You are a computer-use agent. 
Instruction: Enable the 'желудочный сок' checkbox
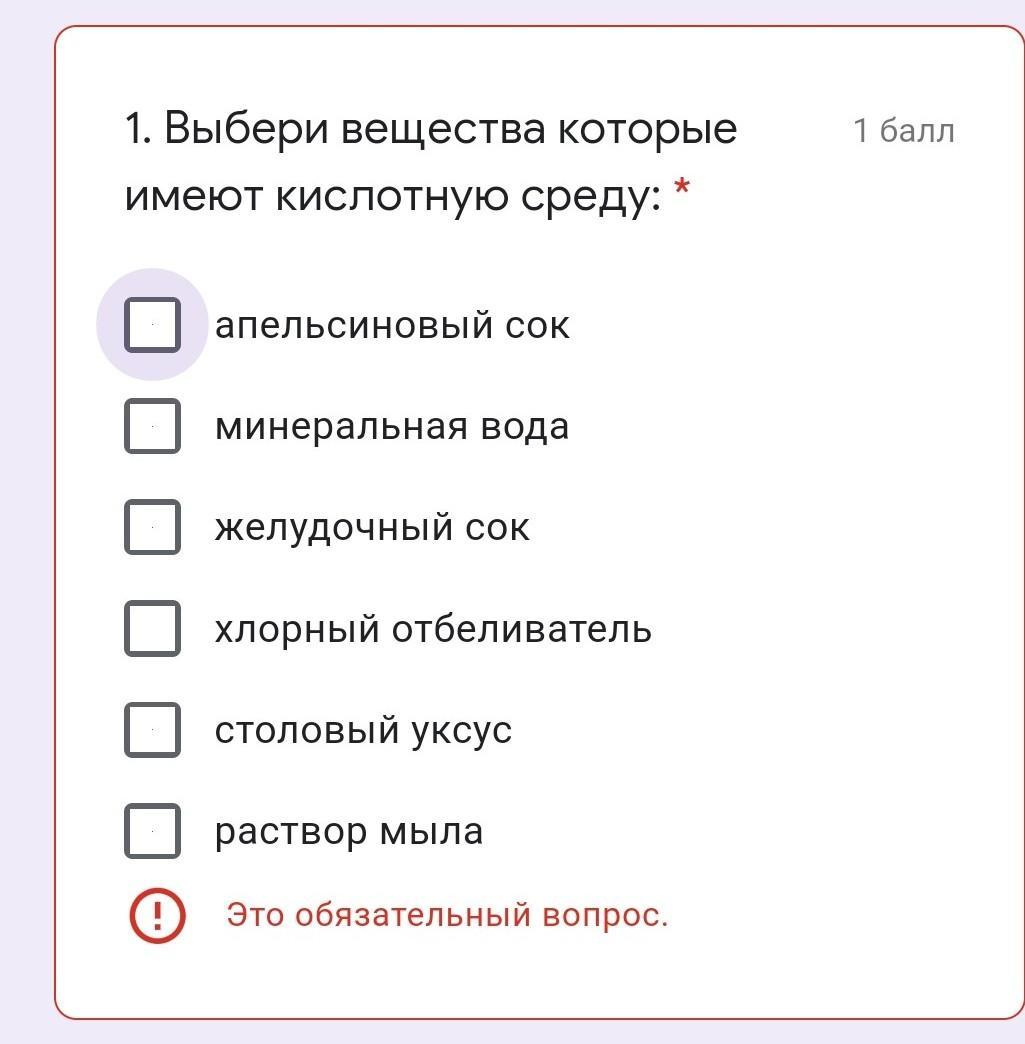[x=152, y=527]
